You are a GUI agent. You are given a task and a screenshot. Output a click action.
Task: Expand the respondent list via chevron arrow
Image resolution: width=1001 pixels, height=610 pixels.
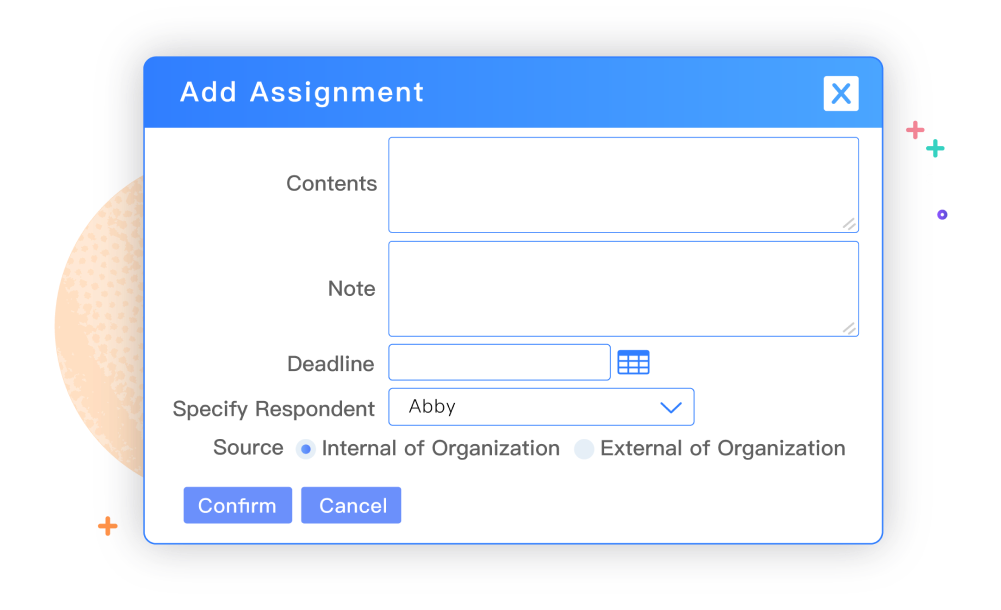point(671,407)
